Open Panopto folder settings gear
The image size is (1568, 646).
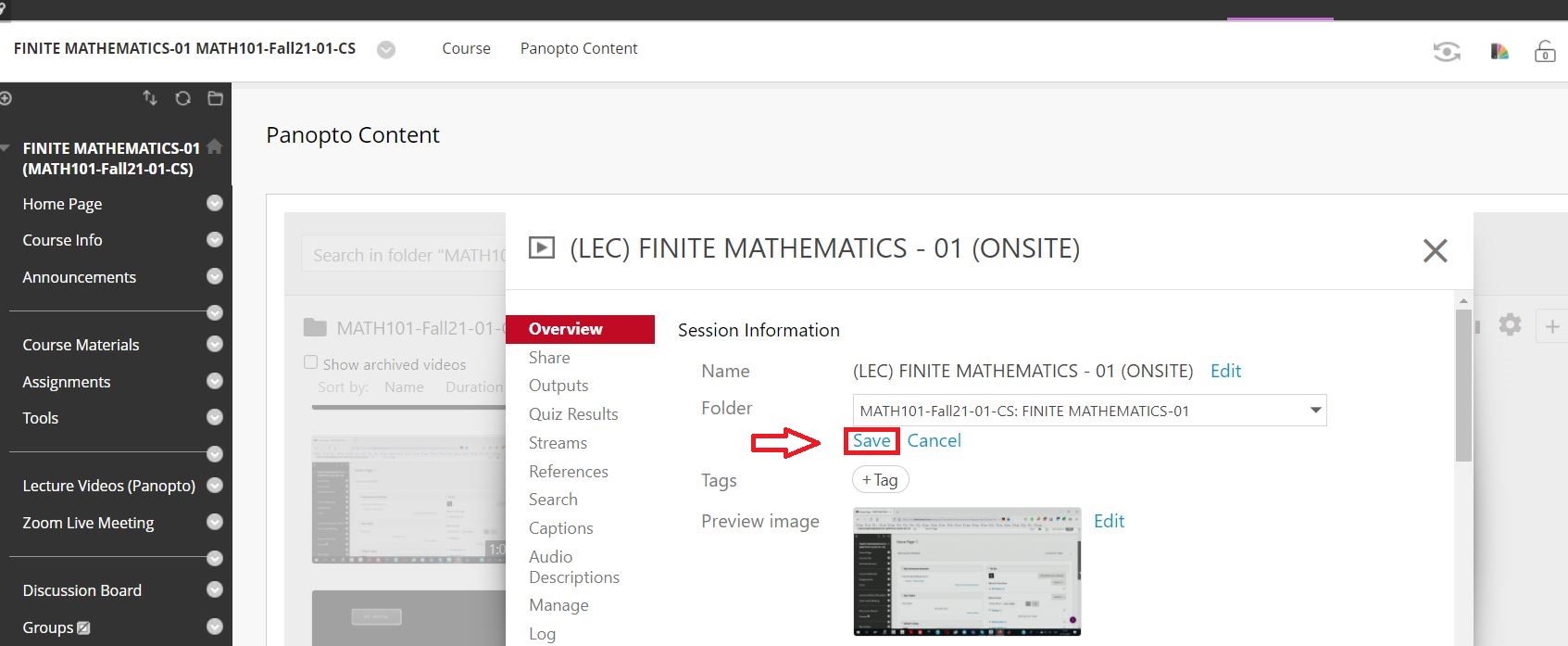[1510, 325]
